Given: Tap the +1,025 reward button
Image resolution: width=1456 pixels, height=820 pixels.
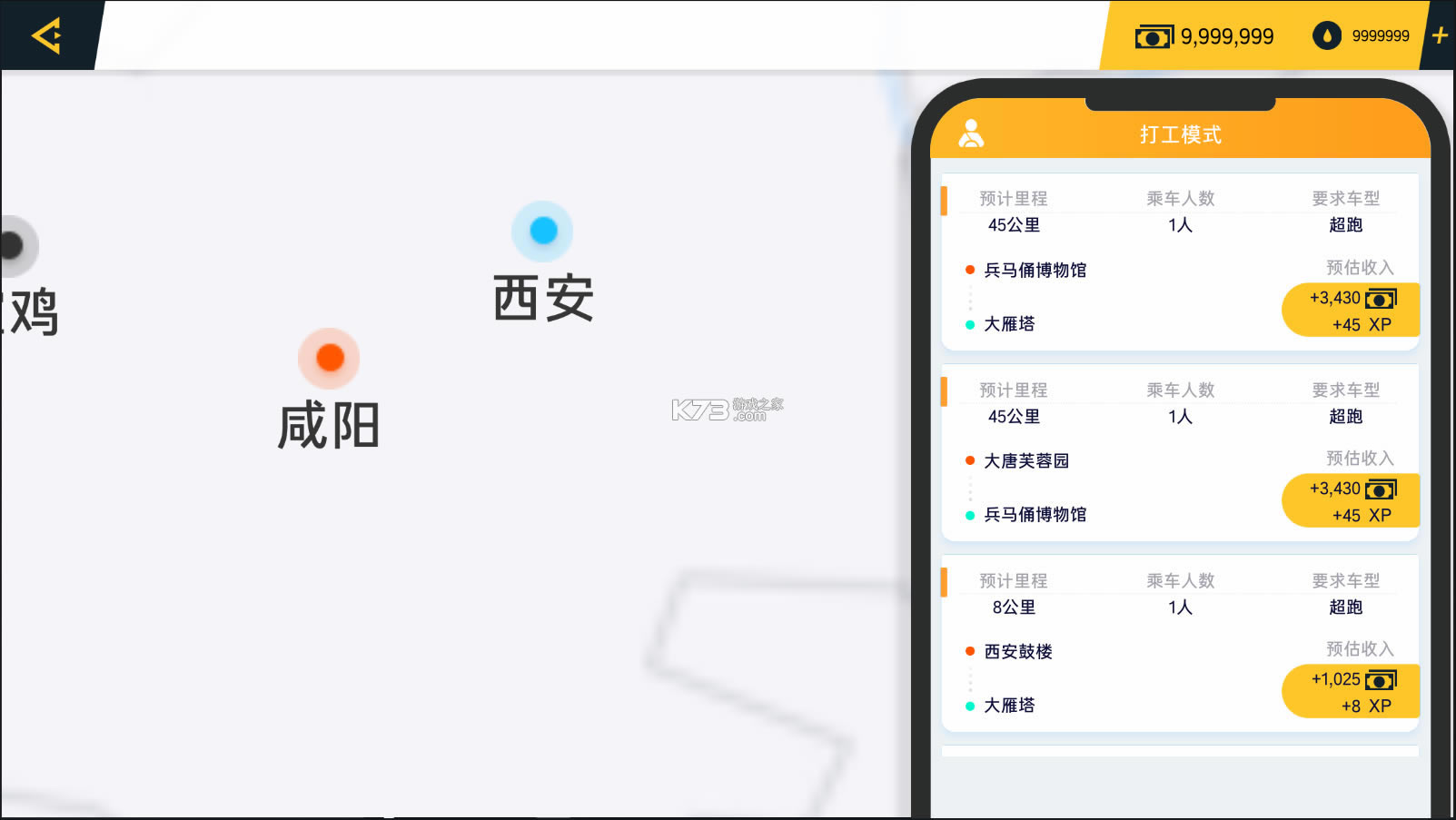Looking at the screenshot, I should click(x=1351, y=692).
